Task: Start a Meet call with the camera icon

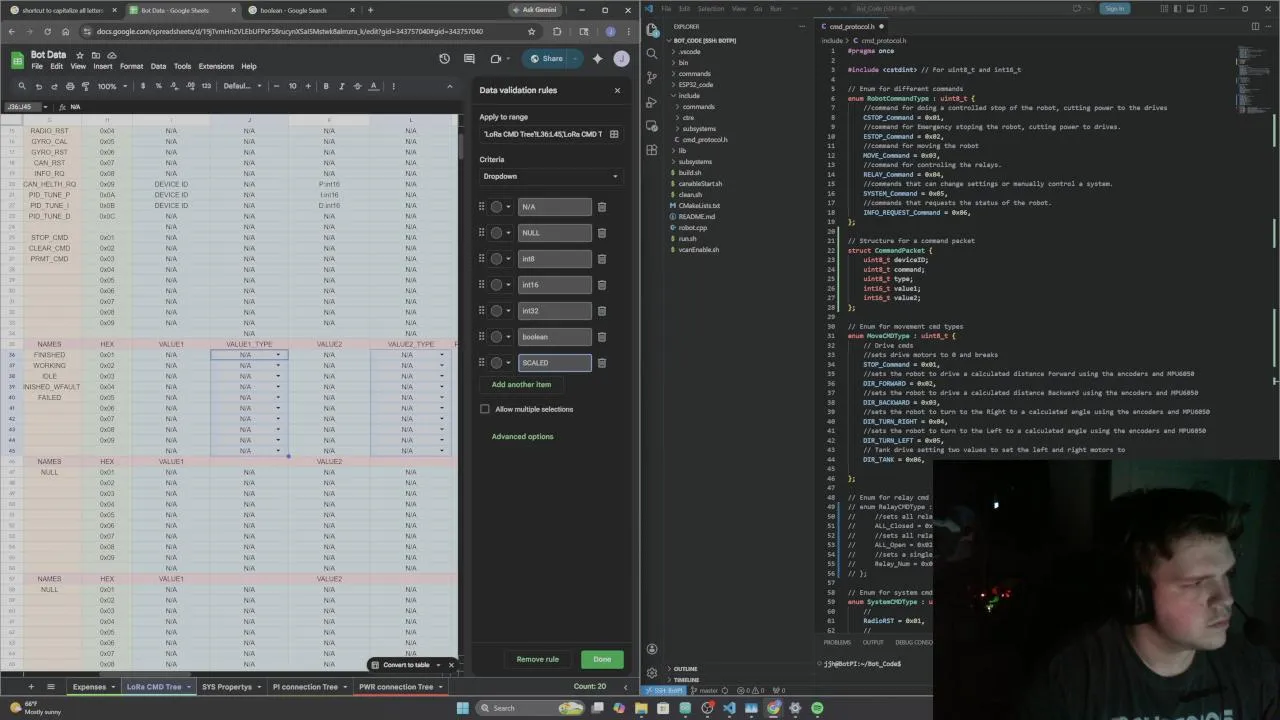Action: point(494,58)
